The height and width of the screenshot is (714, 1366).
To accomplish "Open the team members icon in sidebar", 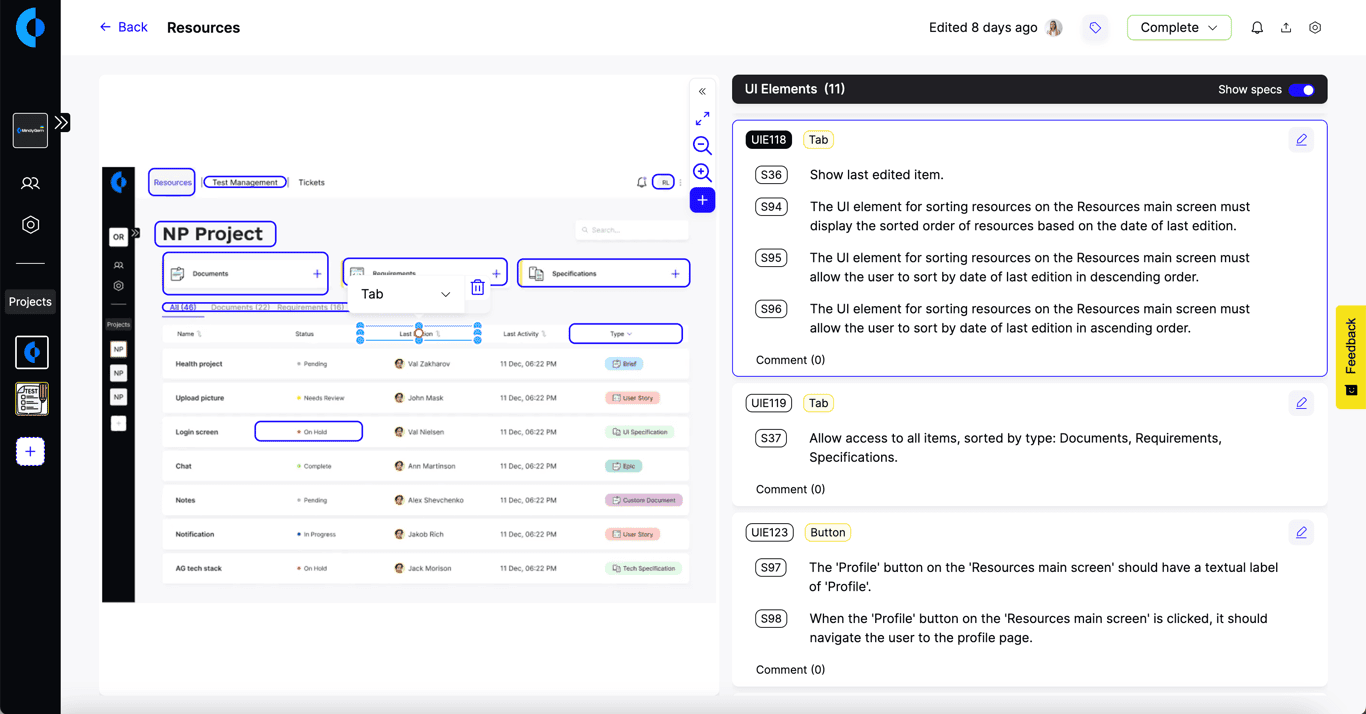I will click(30, 183).
